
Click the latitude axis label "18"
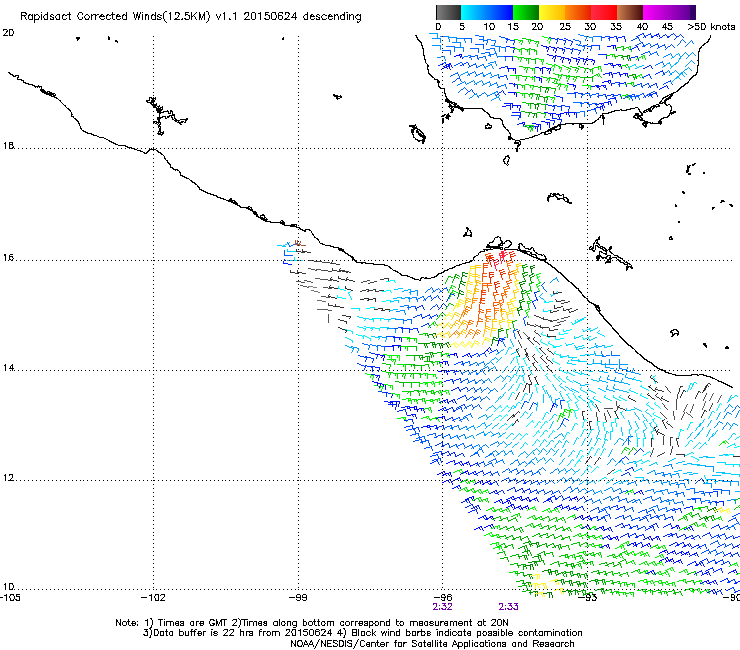pos(8,145)
